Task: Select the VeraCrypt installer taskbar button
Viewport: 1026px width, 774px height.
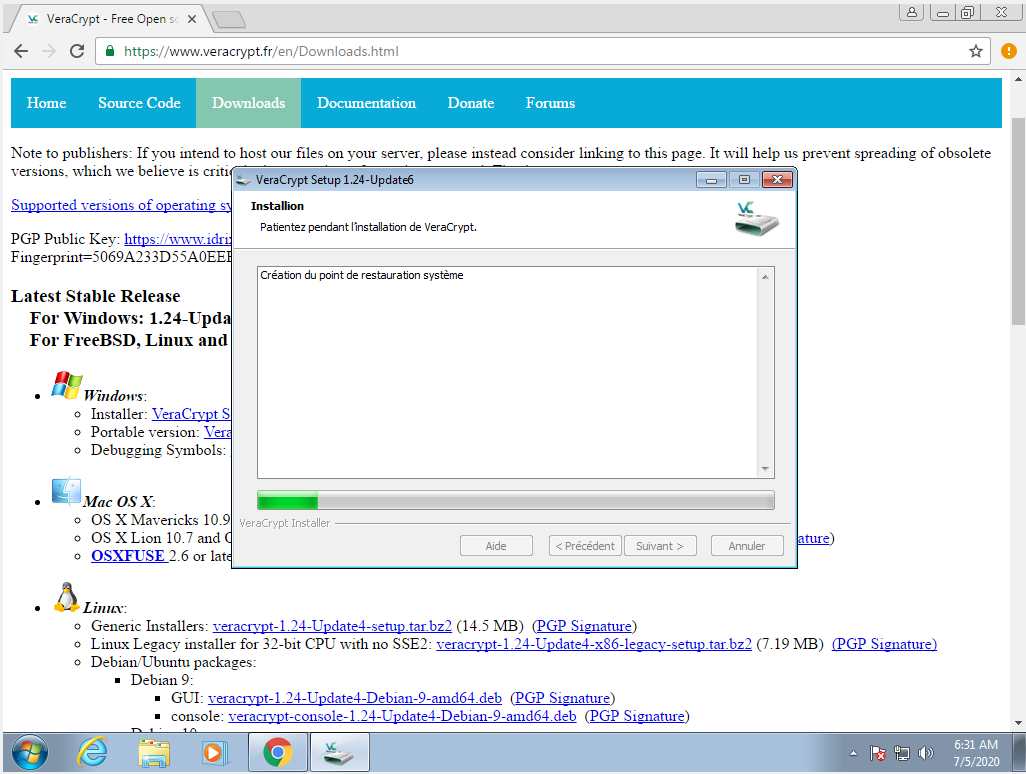Action: 339,753
